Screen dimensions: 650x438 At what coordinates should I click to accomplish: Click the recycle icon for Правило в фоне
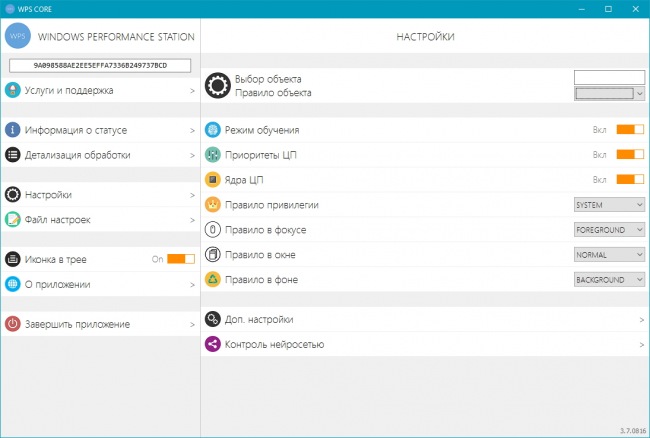[x=213, y=279]
